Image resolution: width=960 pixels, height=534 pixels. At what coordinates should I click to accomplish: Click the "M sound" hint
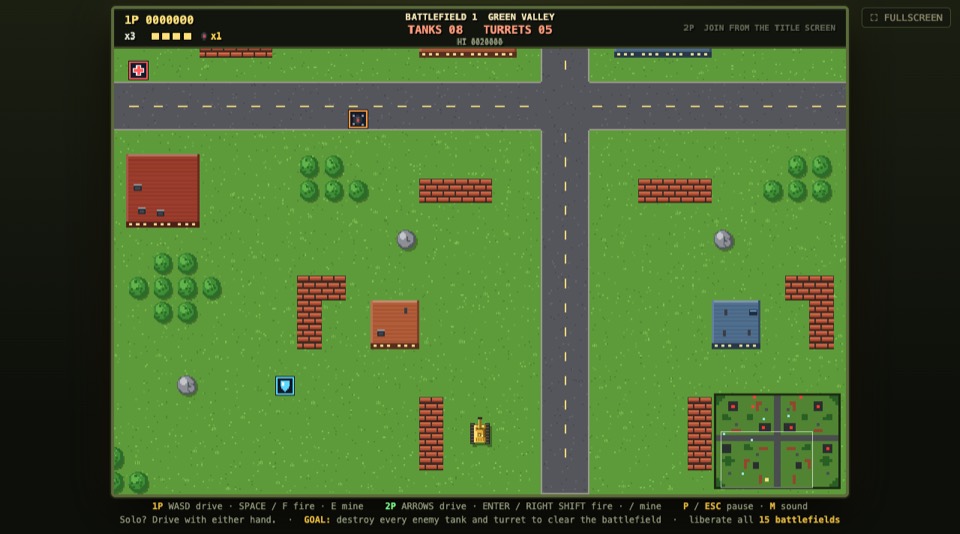pyautogui.click(x=789, y=506)
